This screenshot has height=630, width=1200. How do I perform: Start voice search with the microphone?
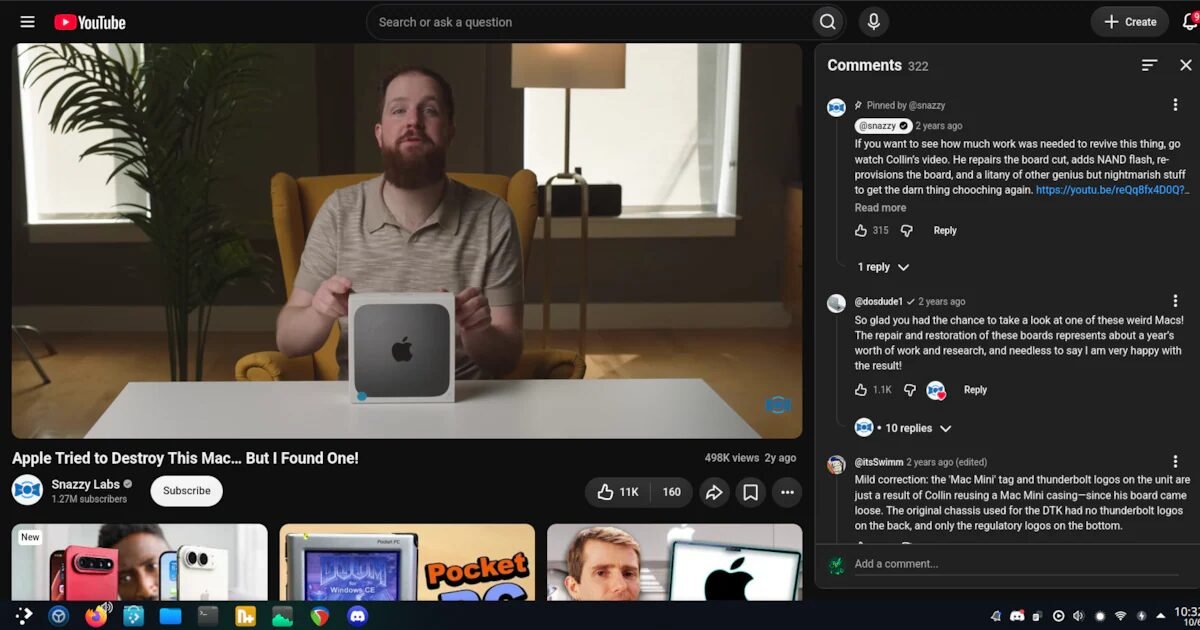pyautogui.click(x=873, y=22)
